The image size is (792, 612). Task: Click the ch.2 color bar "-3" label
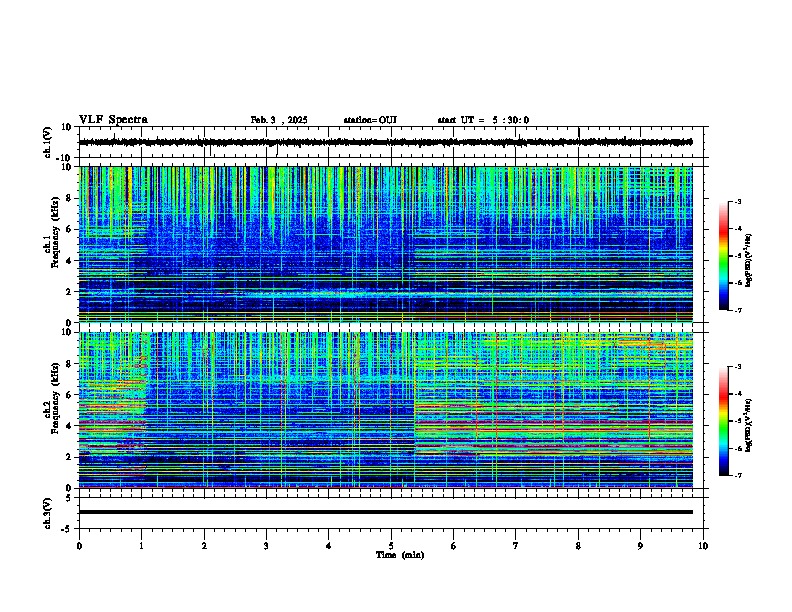738,367
